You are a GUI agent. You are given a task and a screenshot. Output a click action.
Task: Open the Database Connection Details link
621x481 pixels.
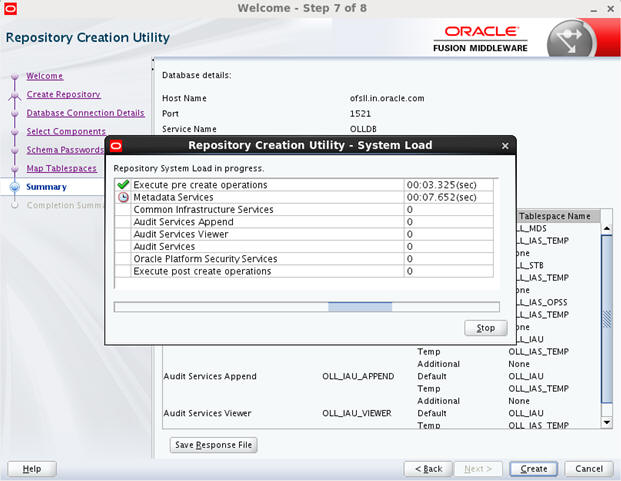tap(85, 113)
